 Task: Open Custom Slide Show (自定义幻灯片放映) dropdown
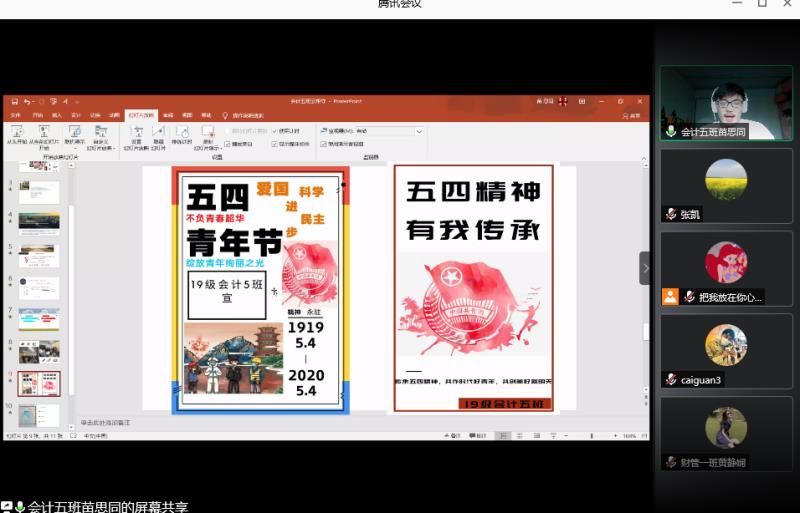(101, 137)
